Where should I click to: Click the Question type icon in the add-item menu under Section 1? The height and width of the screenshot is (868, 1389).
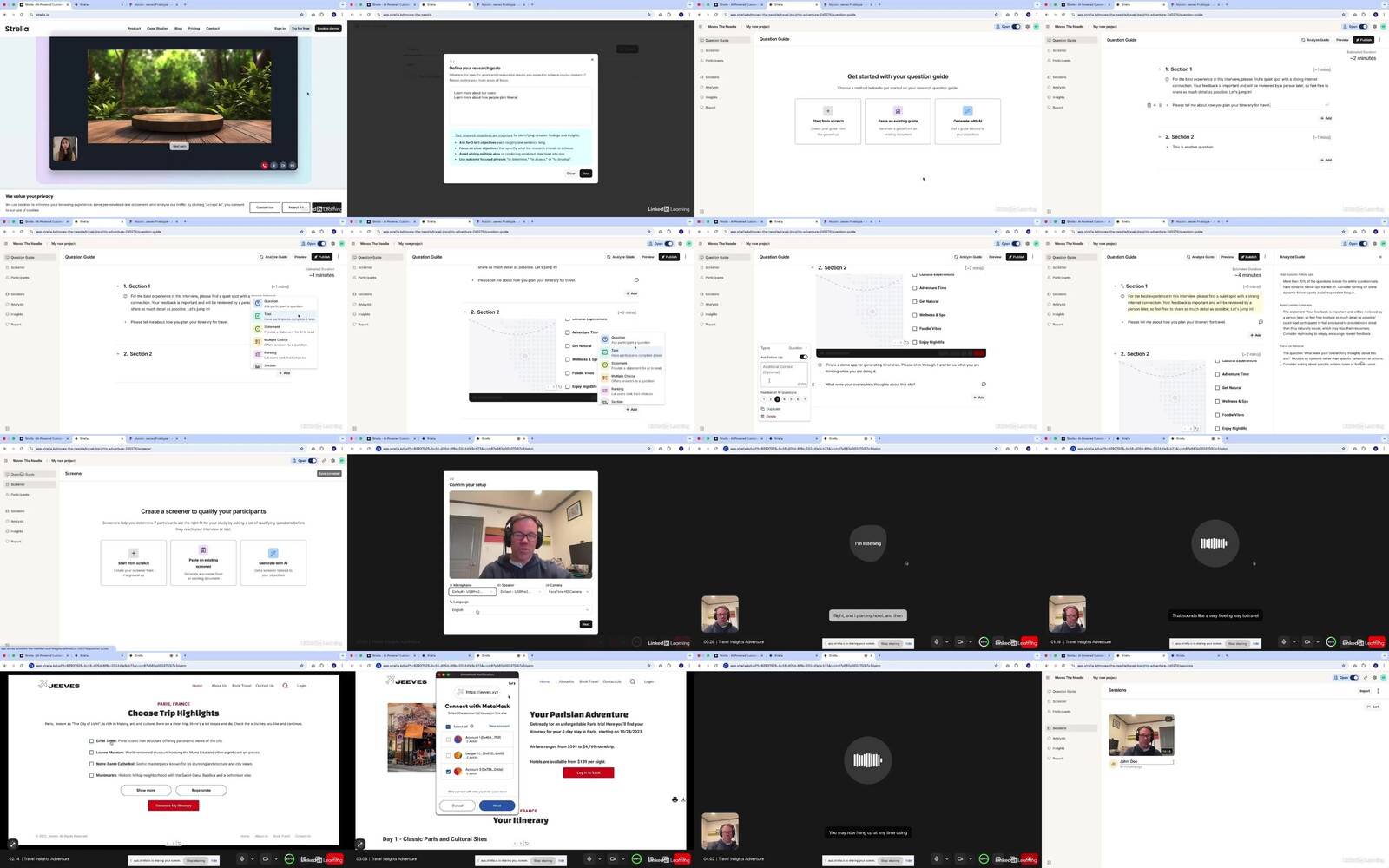pyautogui.click(x=258, y=303)
